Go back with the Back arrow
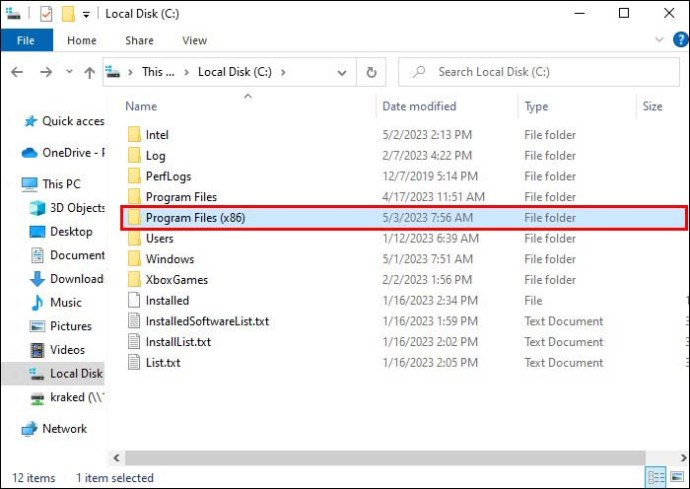This screenshot has height=489, width=690. pos(17,72)
